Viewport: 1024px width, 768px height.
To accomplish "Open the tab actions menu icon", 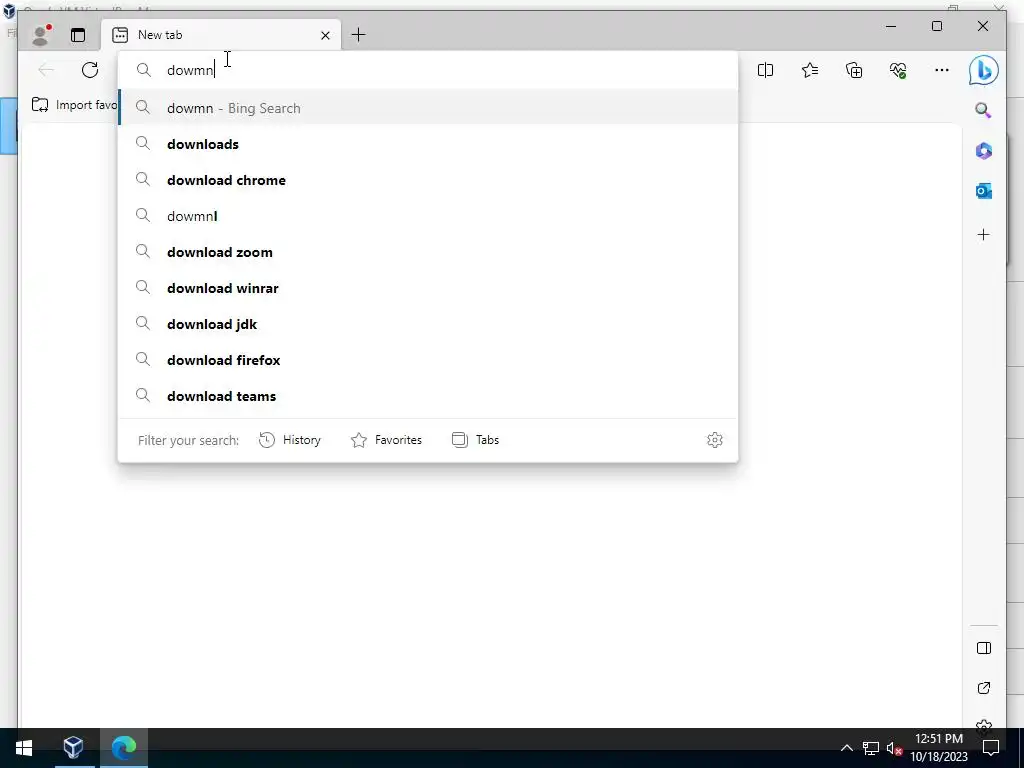I will coord(78,35).
